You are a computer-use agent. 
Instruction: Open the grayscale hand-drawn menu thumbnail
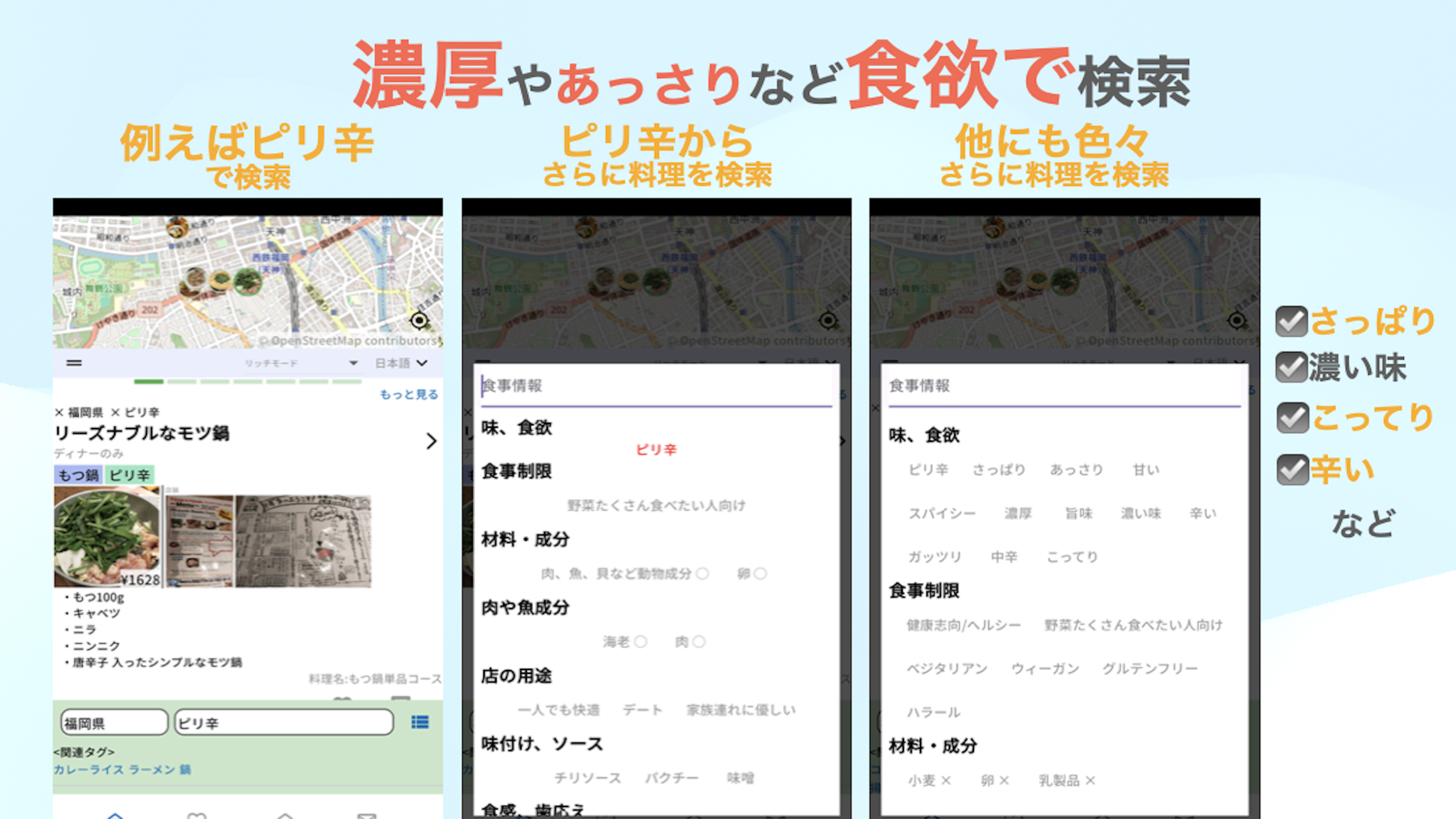(x=303, y=541)
